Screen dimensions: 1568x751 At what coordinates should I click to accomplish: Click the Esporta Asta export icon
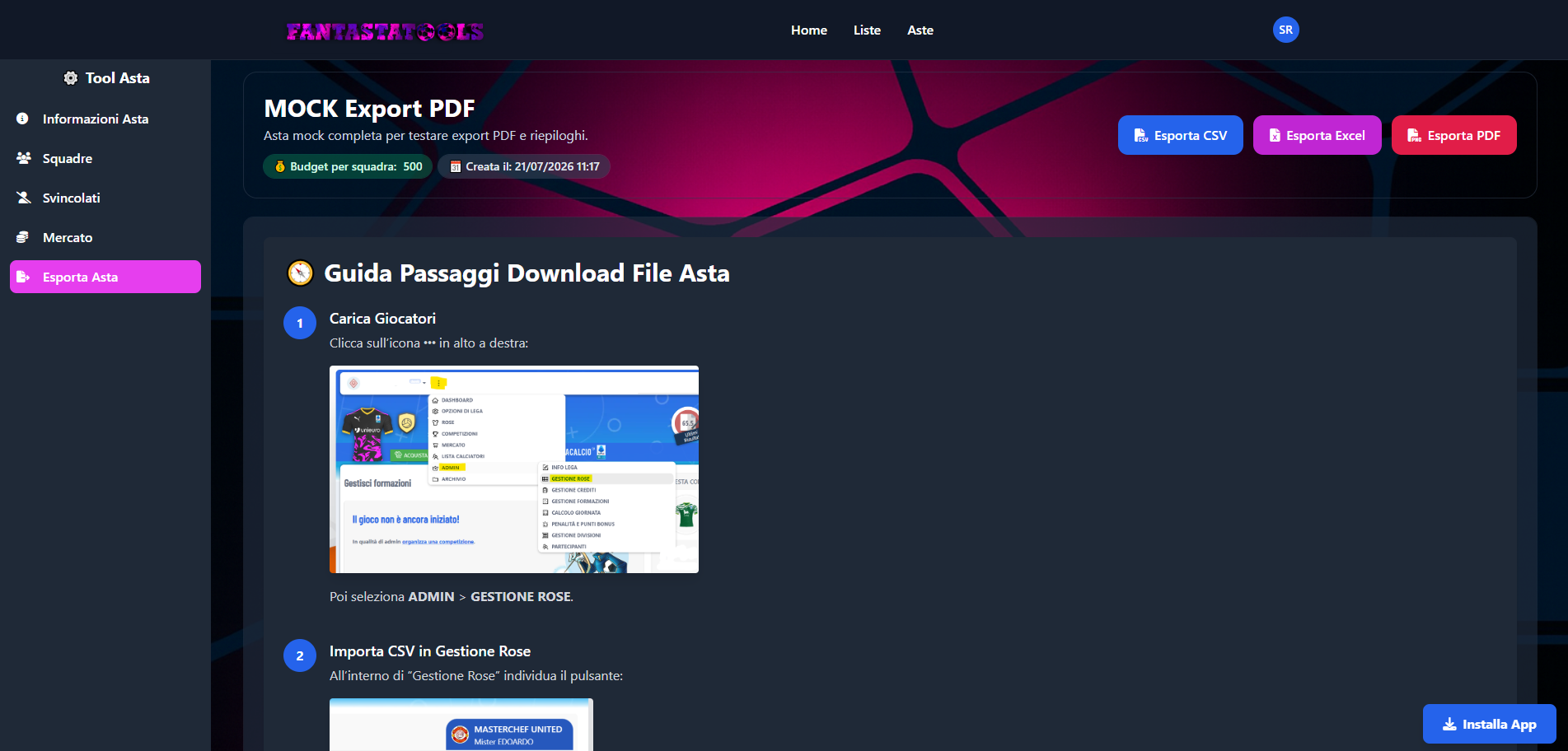(x=23, y=277)
